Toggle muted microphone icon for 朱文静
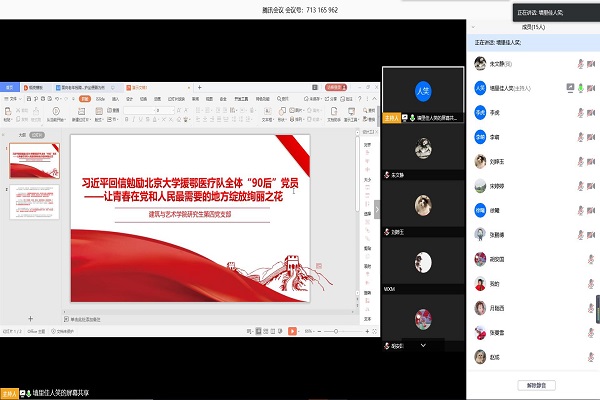Viewport: 600px width, 400px height. pos(581,64)
